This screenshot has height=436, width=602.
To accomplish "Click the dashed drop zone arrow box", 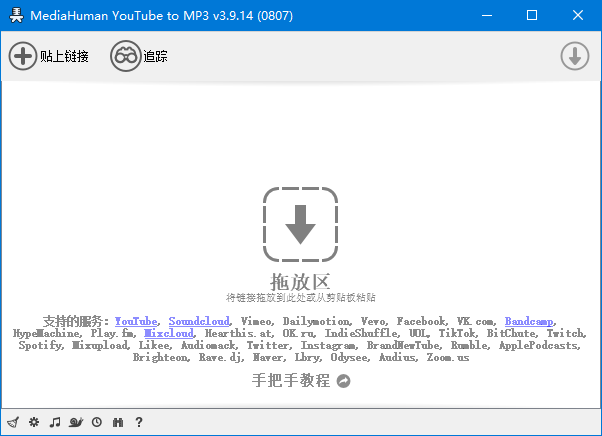I will [x=300, y=225].
